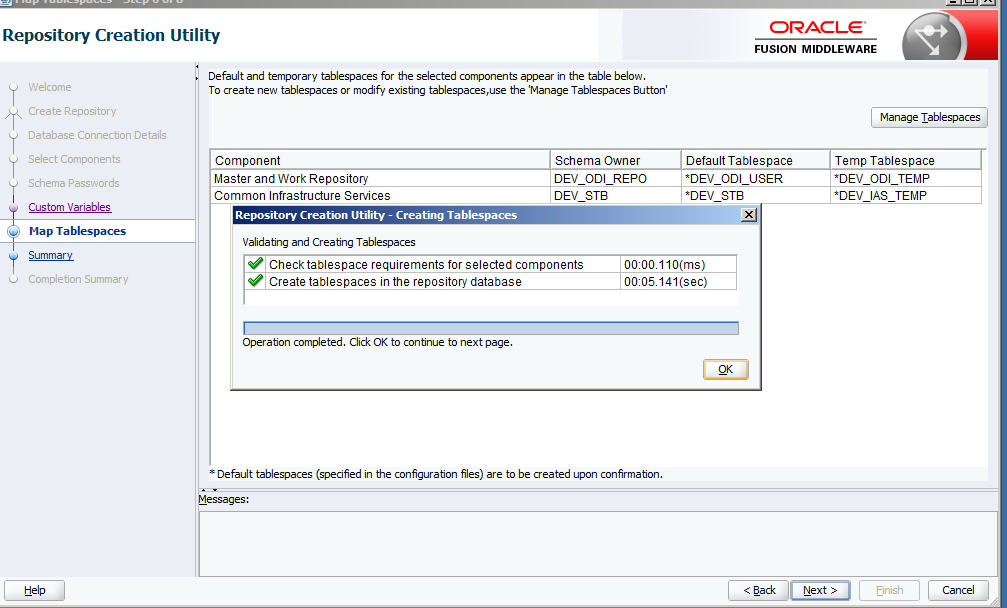Close the Creating Tablespaces dialog

pos(748,215)
